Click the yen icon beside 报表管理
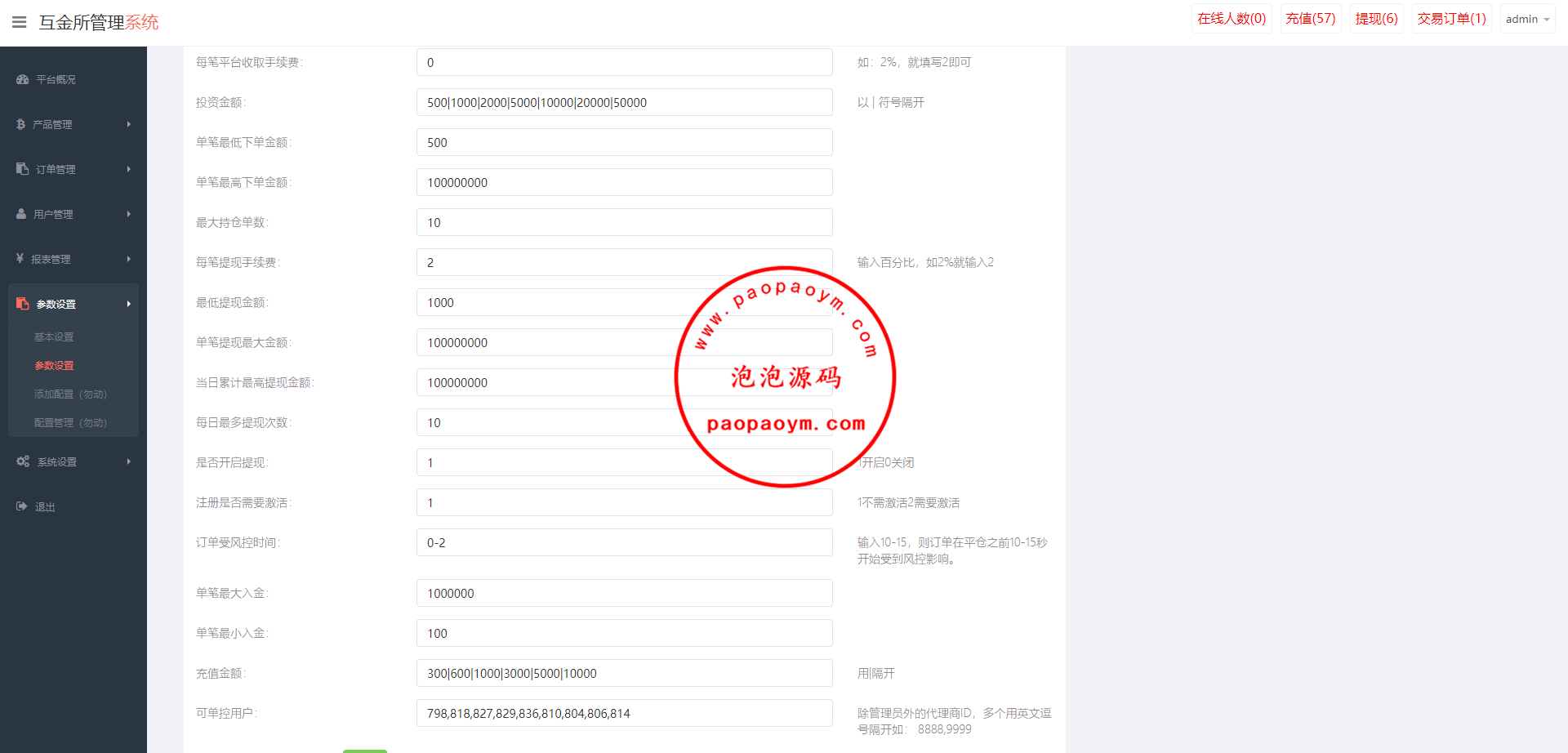The width and height of the screenshot is (1568, 753). pyautogui.click(x=20, y=258)
